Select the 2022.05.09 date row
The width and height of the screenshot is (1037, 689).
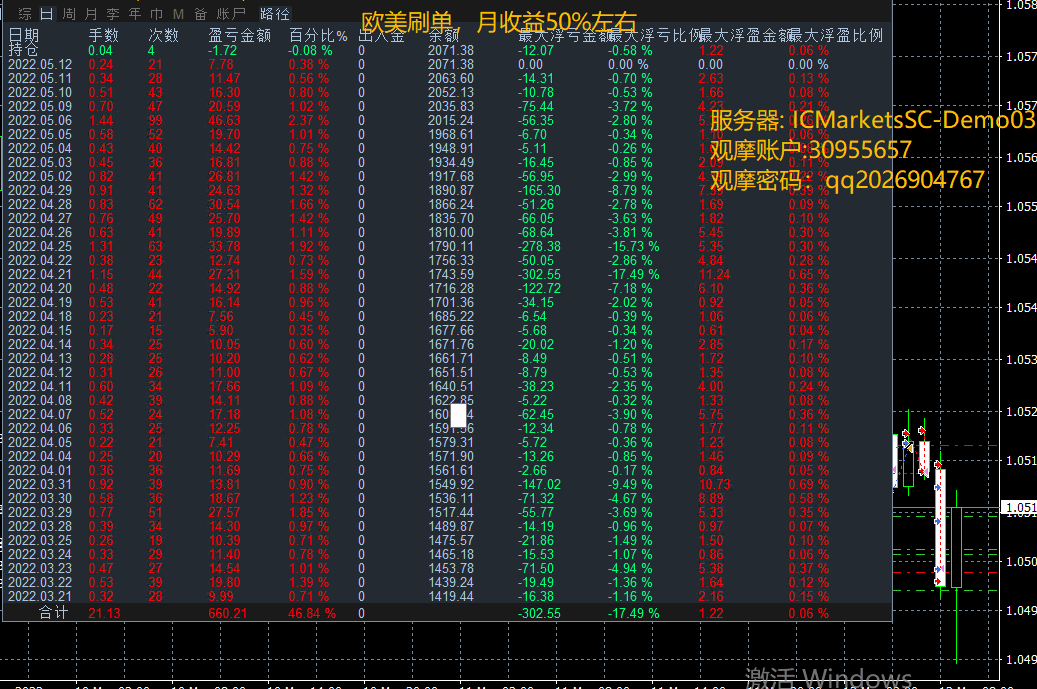(x=40, y=106)
